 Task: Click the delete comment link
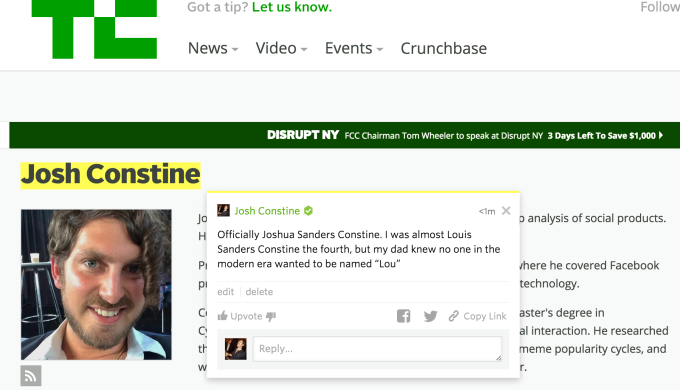(x=259, y=292)
